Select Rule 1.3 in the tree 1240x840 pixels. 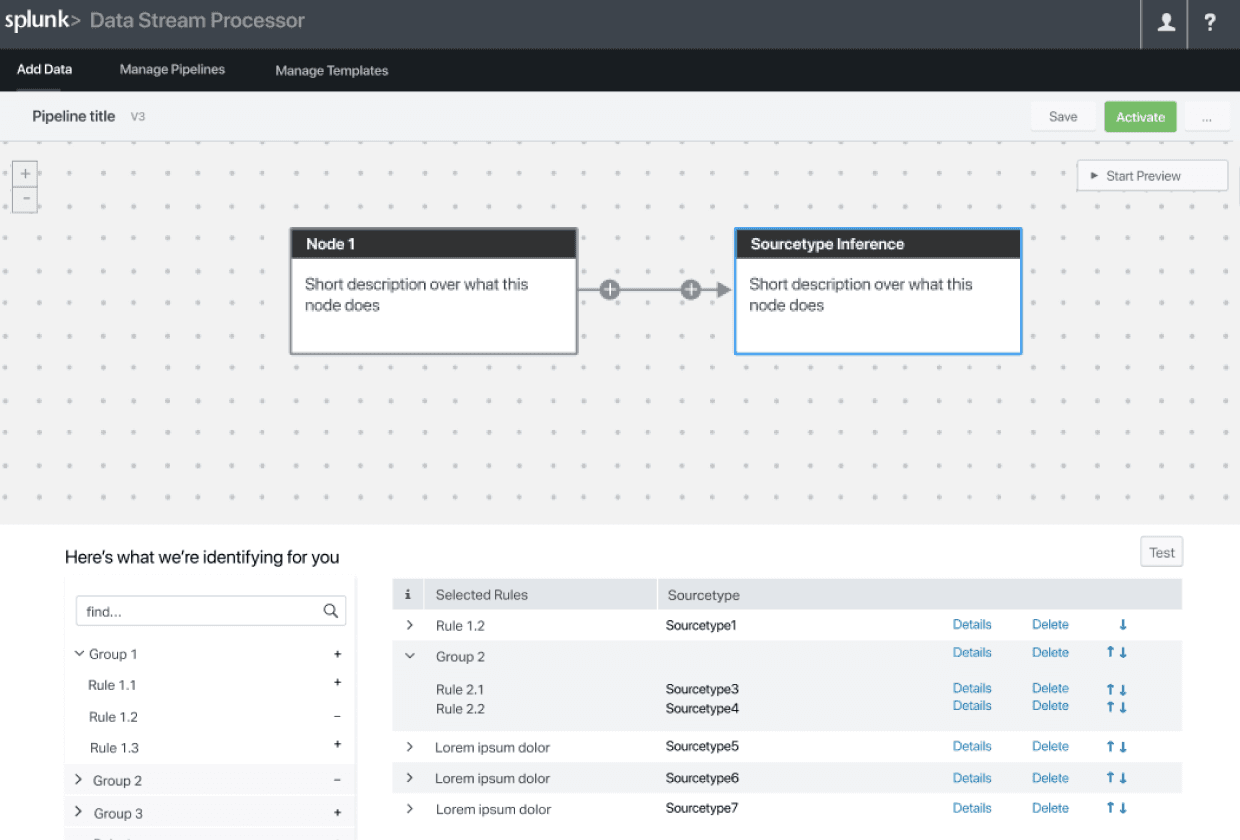[x=114, y=748]
